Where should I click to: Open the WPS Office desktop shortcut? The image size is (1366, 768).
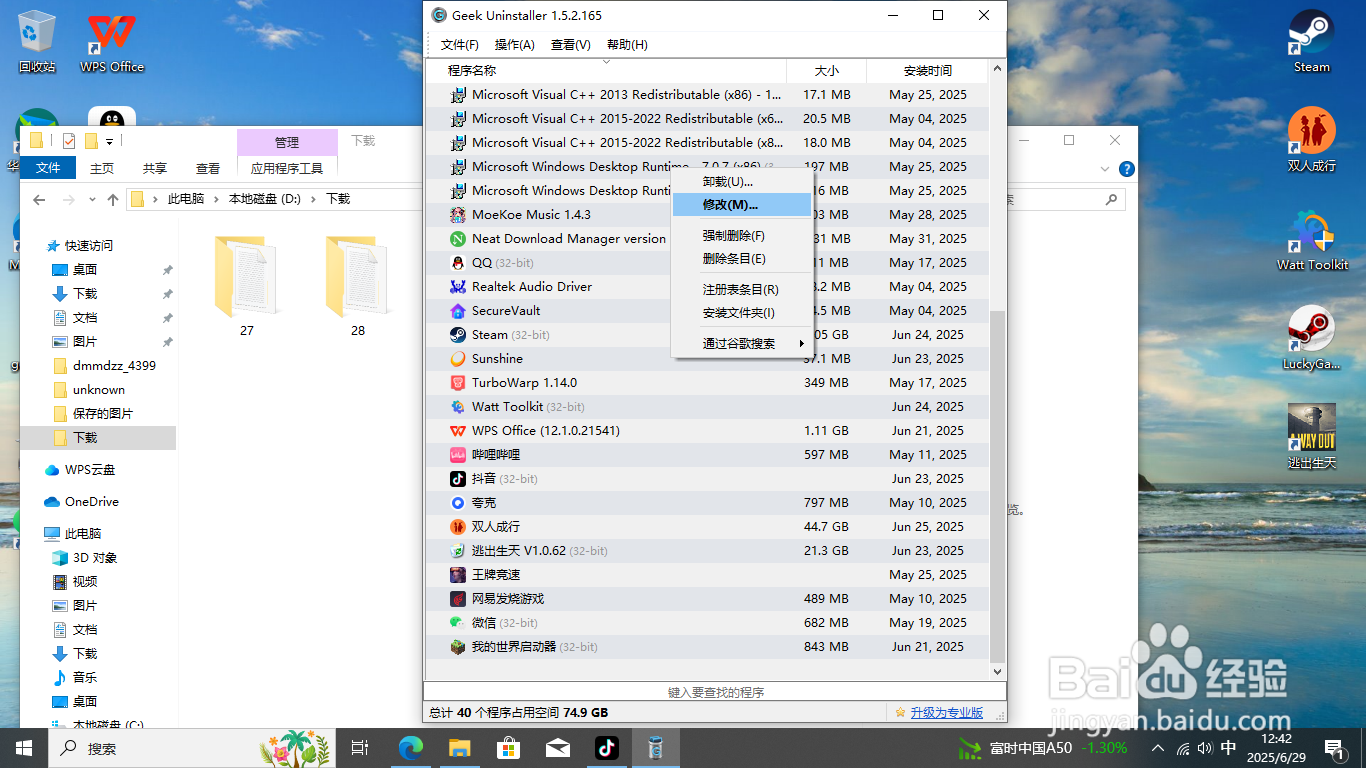click(x=112, y=42)
